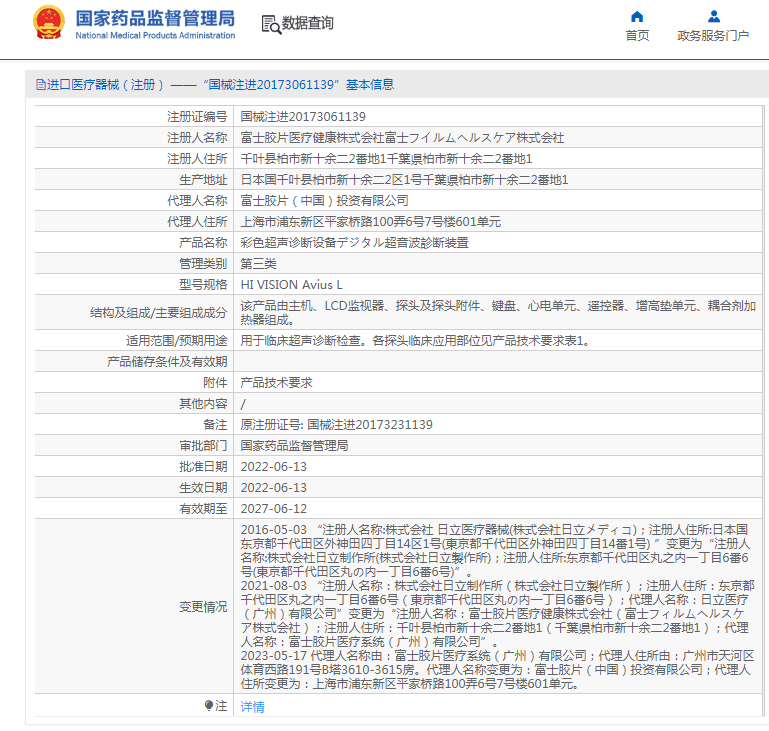Select registration number 国械注进20173061139 cell
The width and height of the screenshot is (769, 731).
click(x=303, y=117)
